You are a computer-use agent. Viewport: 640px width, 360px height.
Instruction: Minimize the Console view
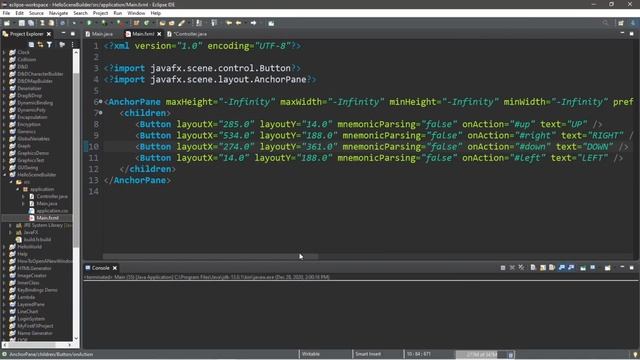click(622, 267)
